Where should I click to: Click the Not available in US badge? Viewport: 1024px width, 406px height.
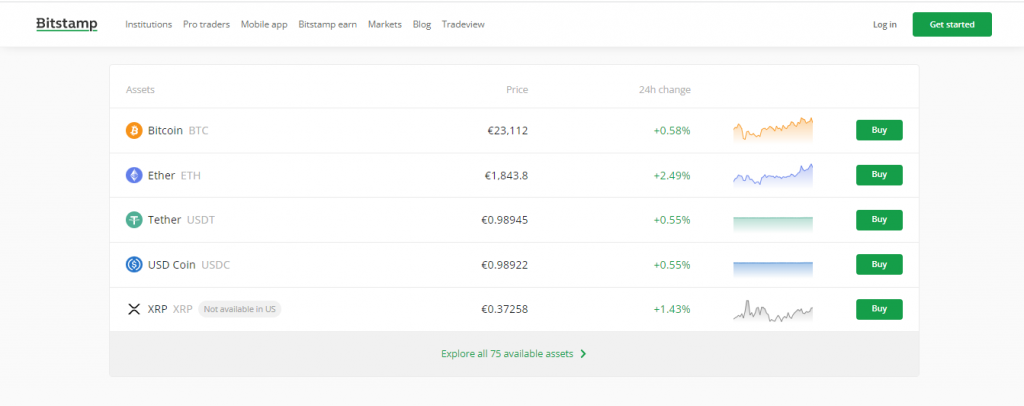(x=240, y=309)
